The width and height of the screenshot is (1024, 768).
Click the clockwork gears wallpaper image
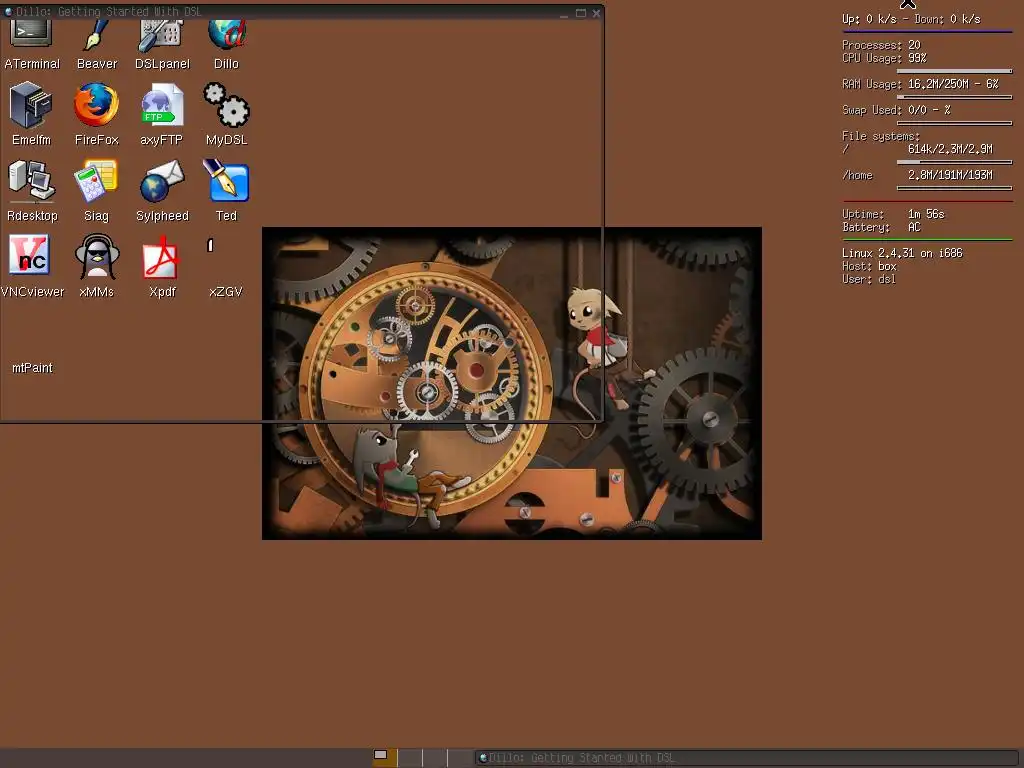(x=511, y=383)
